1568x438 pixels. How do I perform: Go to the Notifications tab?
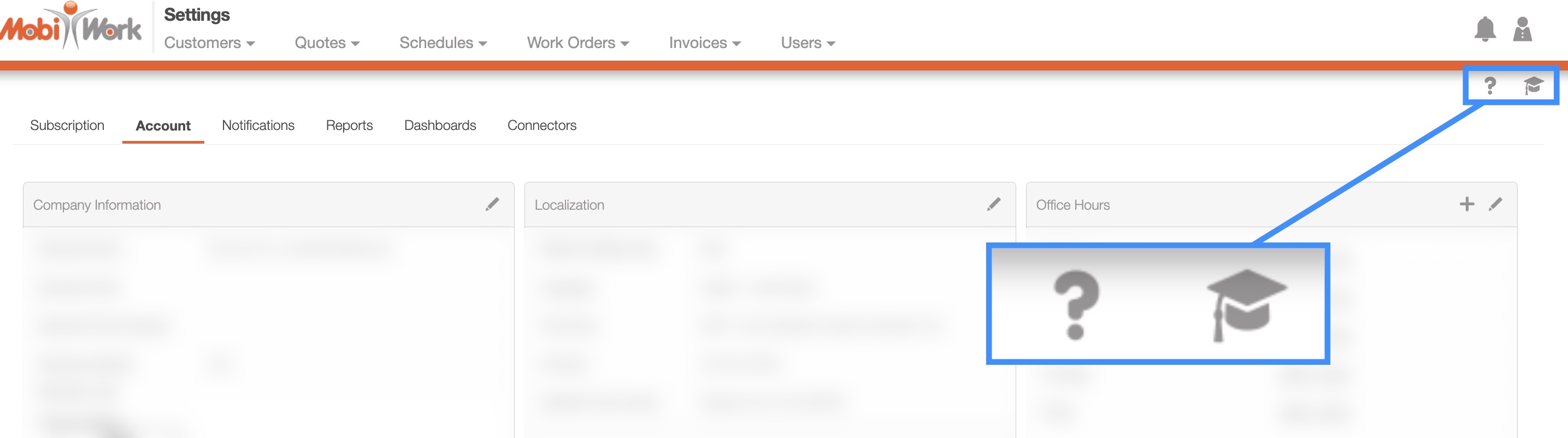pyautogui.click(x=258, y=125)
